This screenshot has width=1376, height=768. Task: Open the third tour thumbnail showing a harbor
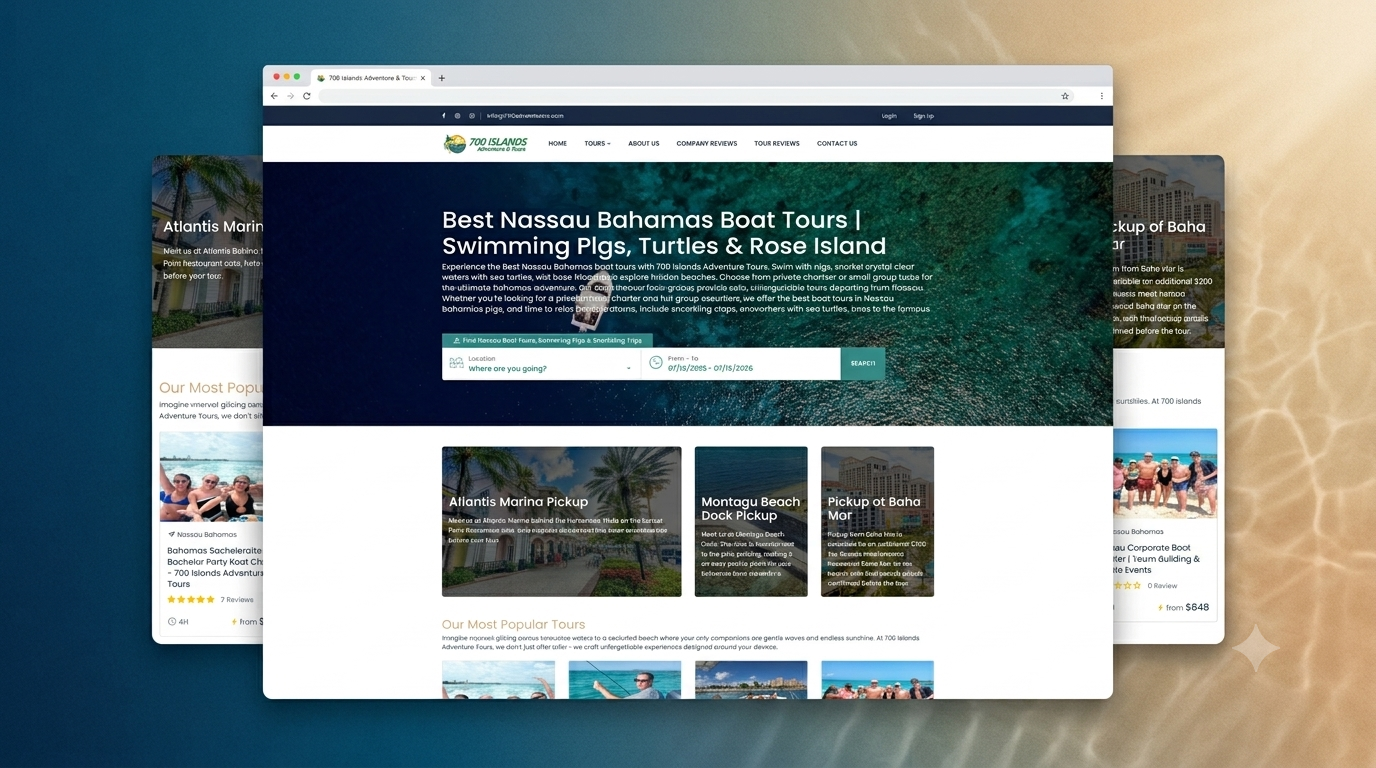(x=751, y=680)
